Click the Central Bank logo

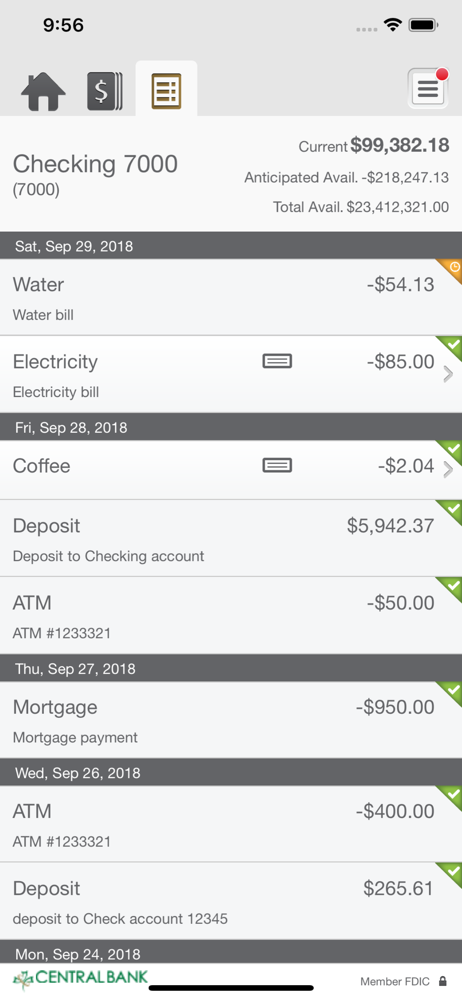point(80,978)
